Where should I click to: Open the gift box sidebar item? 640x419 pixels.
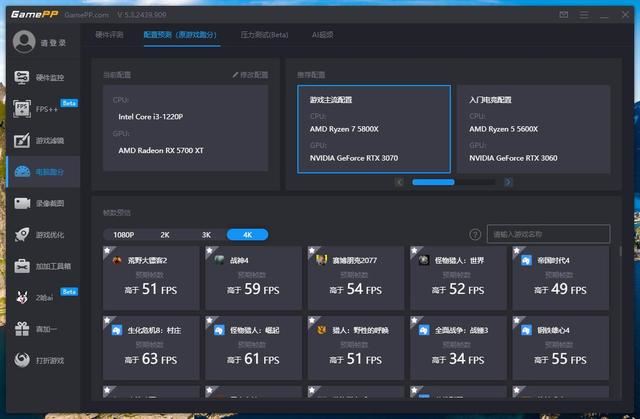click(44, 329)
